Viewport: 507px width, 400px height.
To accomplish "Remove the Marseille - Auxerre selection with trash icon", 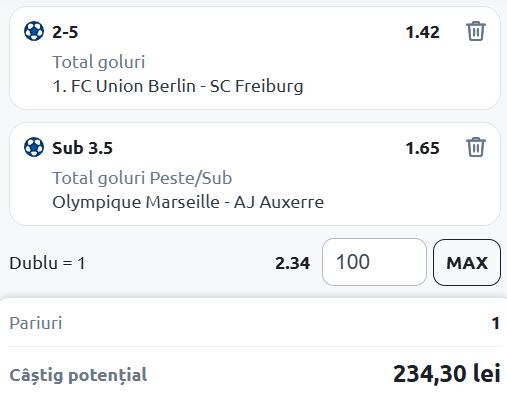I will pos(476,147).
